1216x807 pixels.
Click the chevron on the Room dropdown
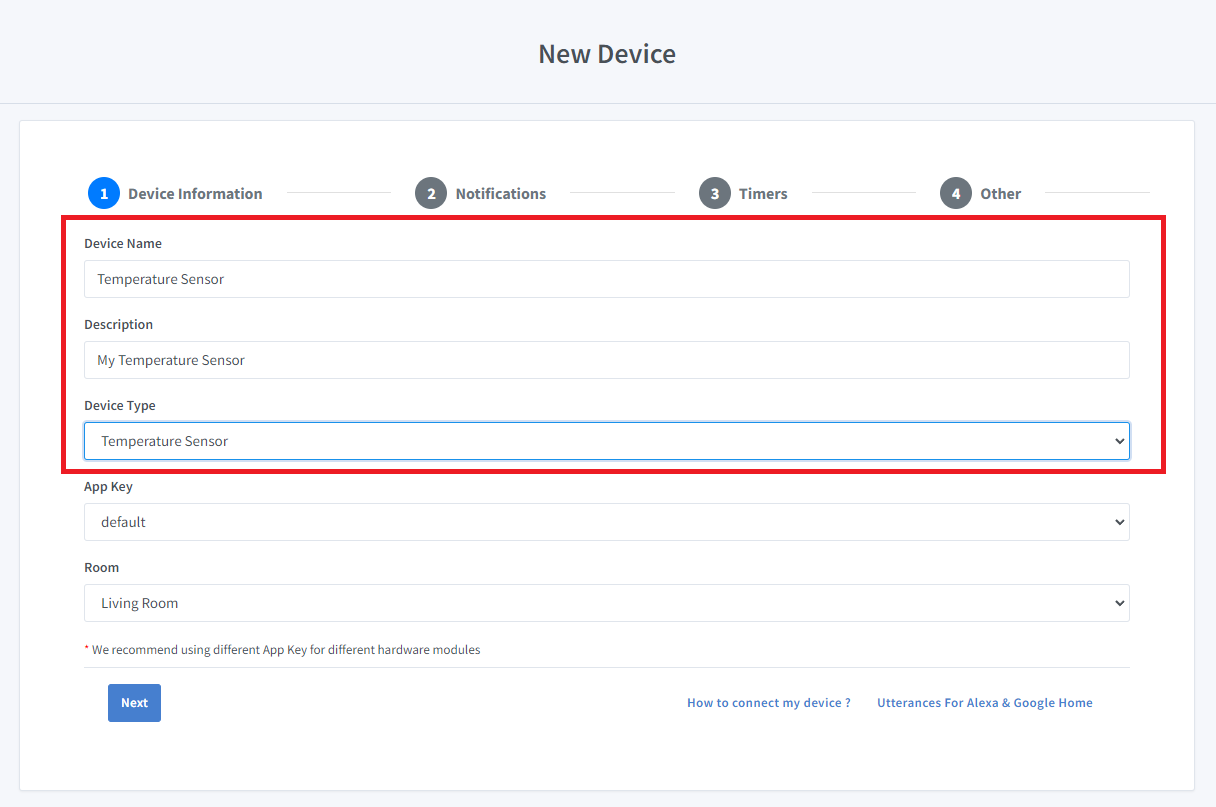[1118, 602]
